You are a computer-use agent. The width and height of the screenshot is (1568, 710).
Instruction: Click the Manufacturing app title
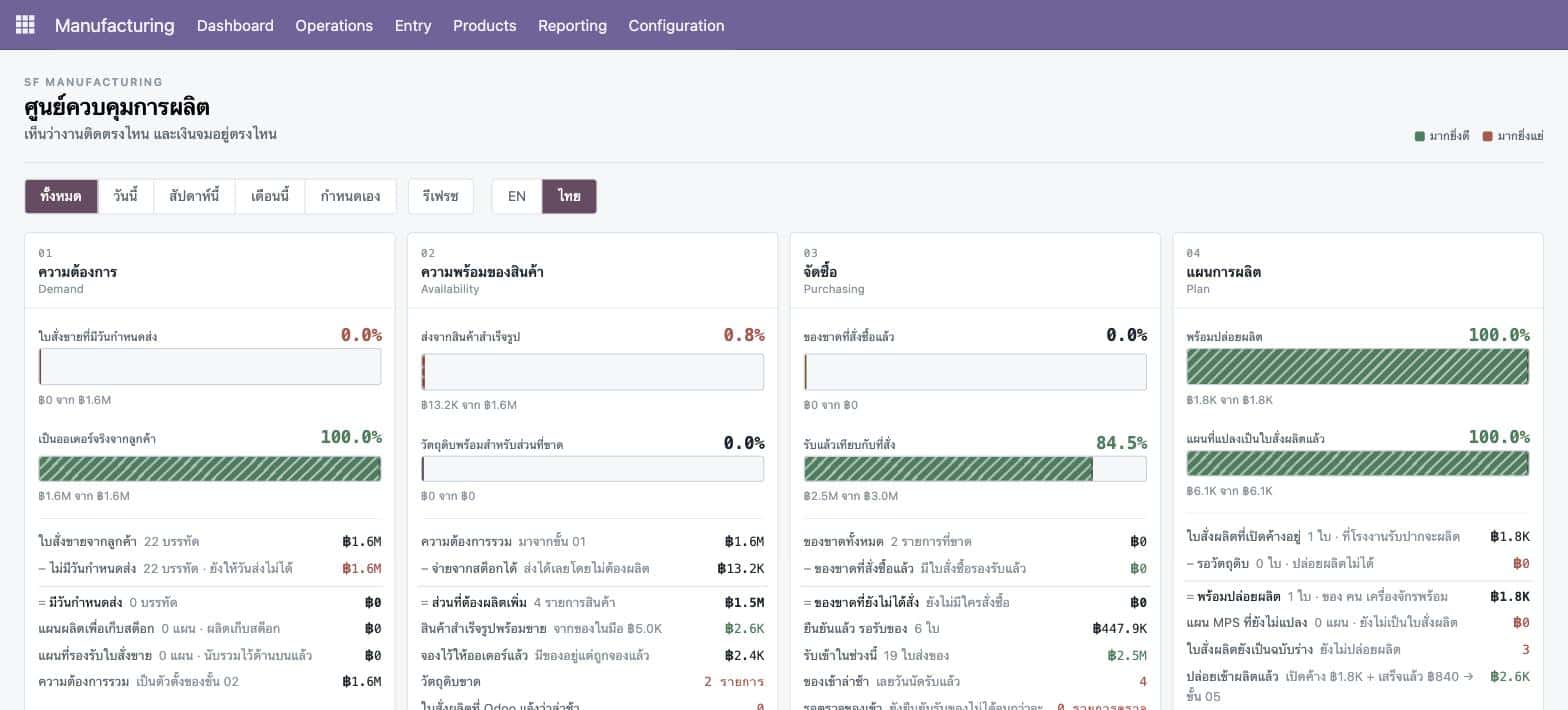[114, 25]
